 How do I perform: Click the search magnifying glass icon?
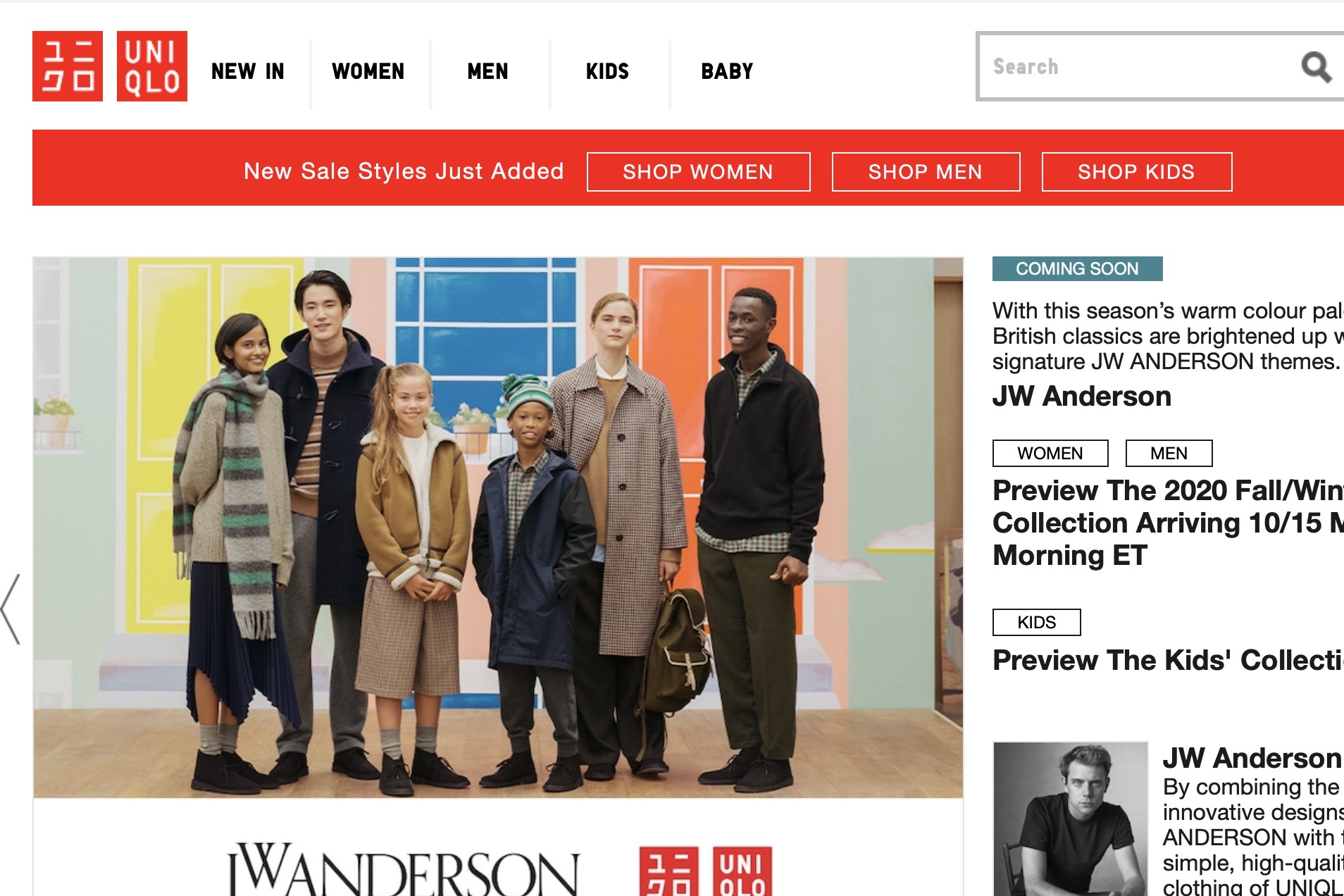point(1315,67)
